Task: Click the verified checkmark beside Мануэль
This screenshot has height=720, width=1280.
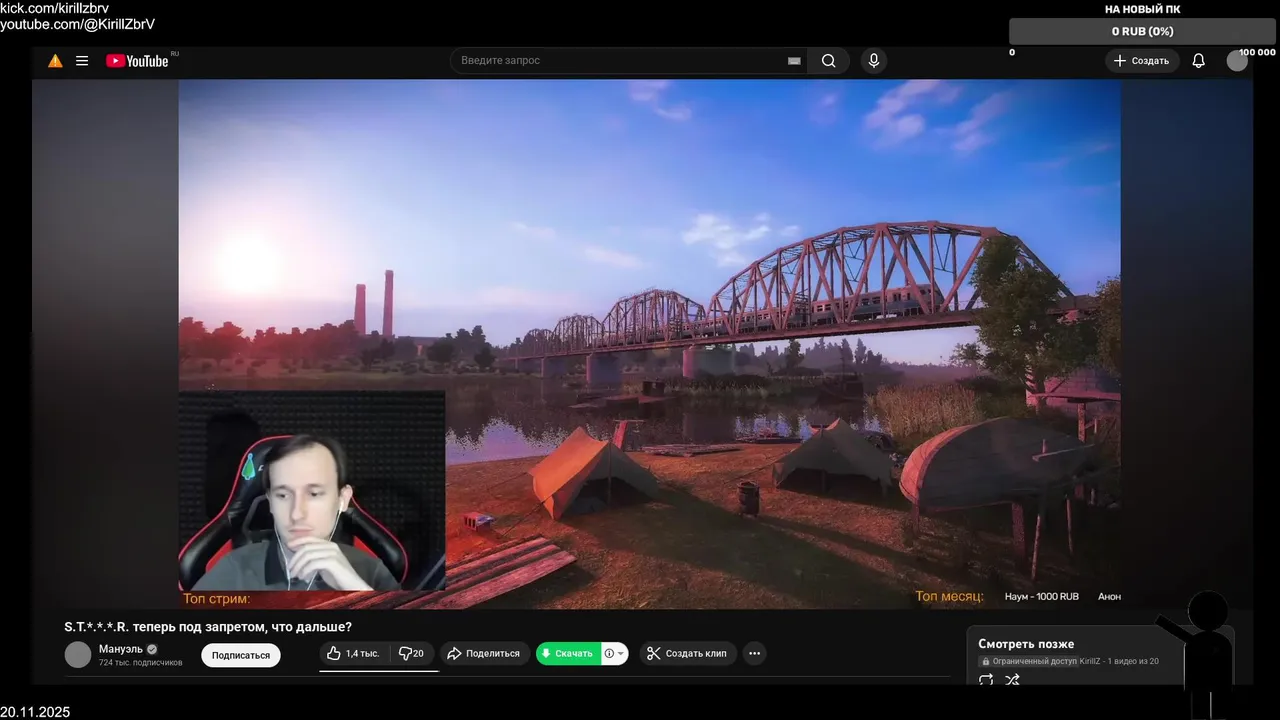Action: click(152, 649)
